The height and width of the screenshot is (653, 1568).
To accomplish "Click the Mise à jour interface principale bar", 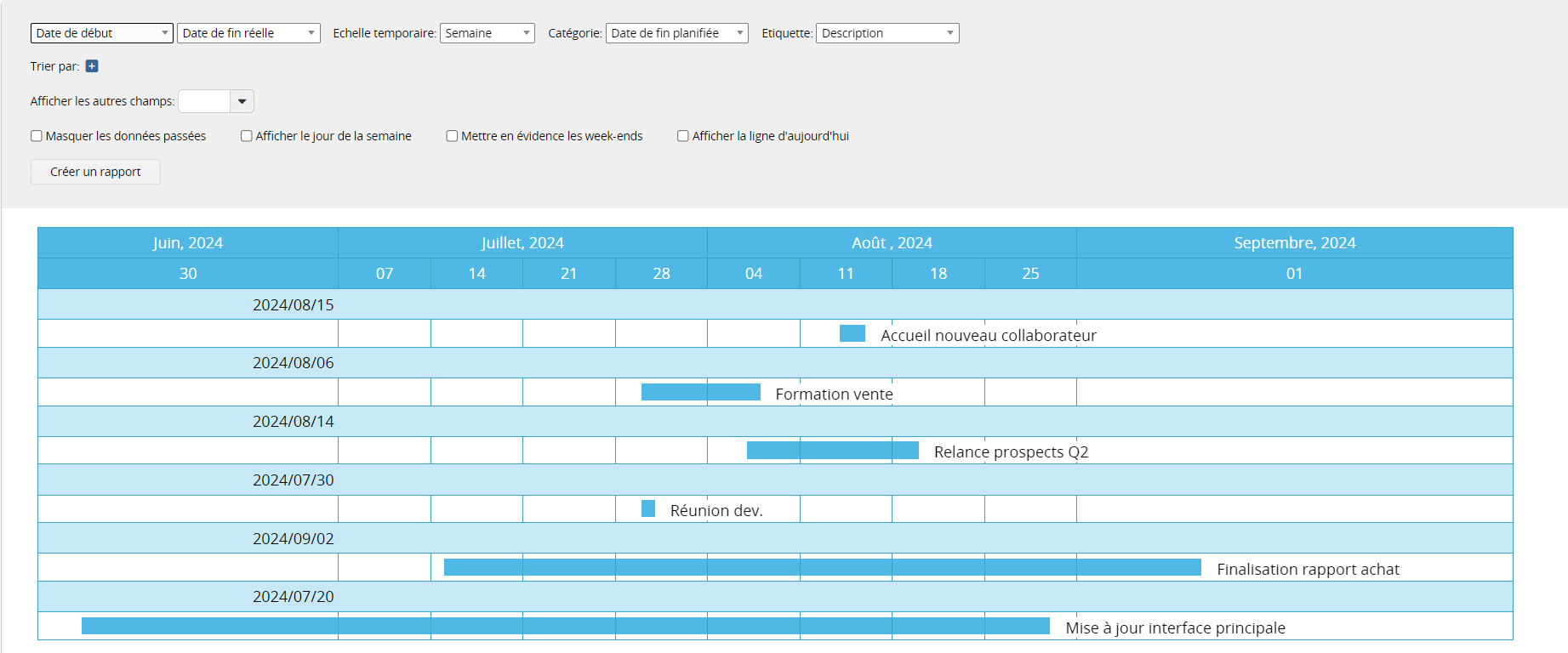I will (x=565, y=626).
